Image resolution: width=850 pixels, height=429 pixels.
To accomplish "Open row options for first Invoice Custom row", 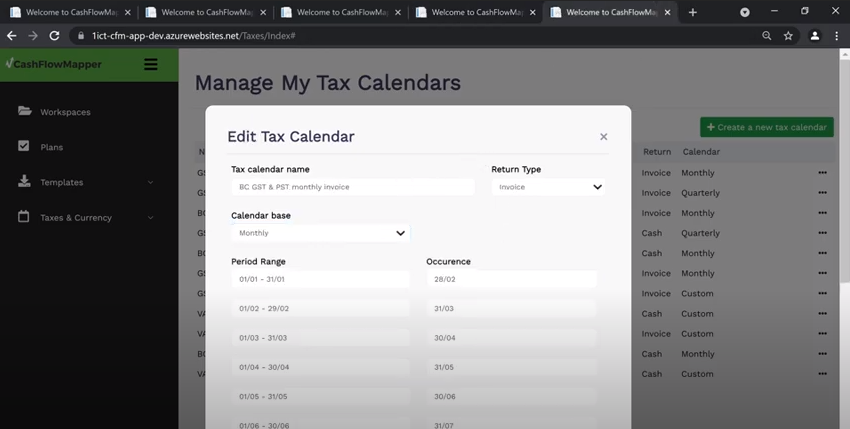I will coord(822,293).
